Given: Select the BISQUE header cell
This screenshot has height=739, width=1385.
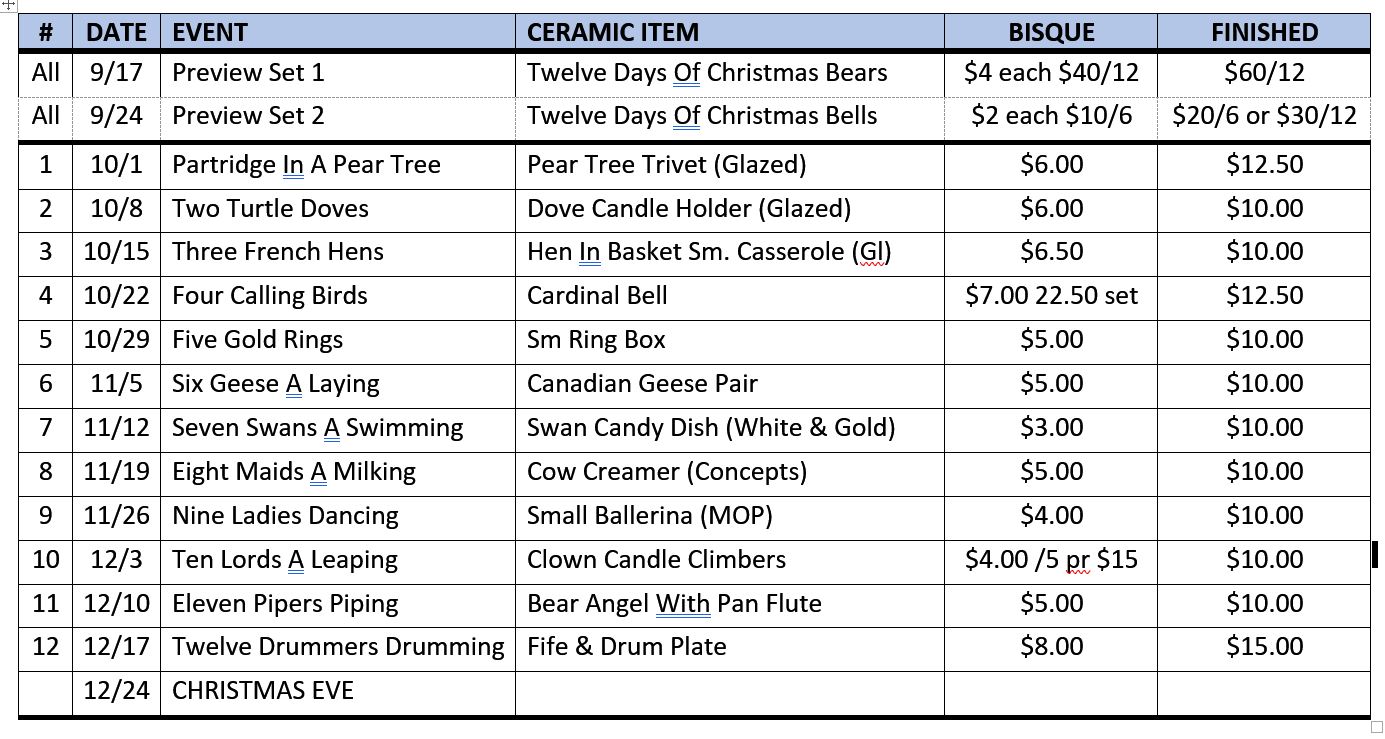Looking at the screenshot, I should click(x=1050, y=32).
